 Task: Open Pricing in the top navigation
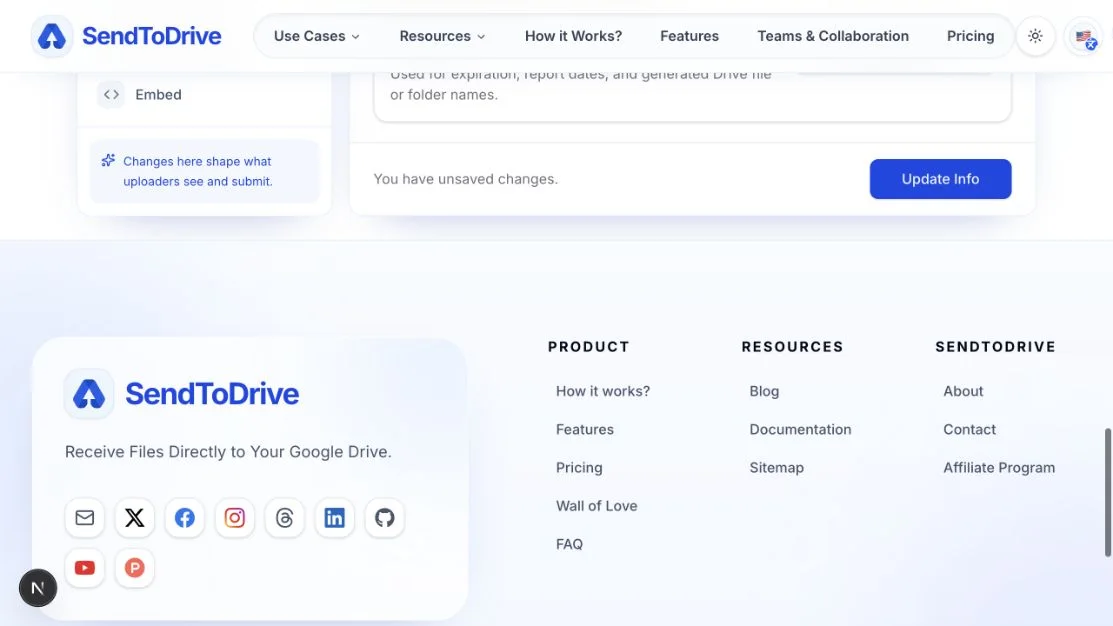pos(970,35)
